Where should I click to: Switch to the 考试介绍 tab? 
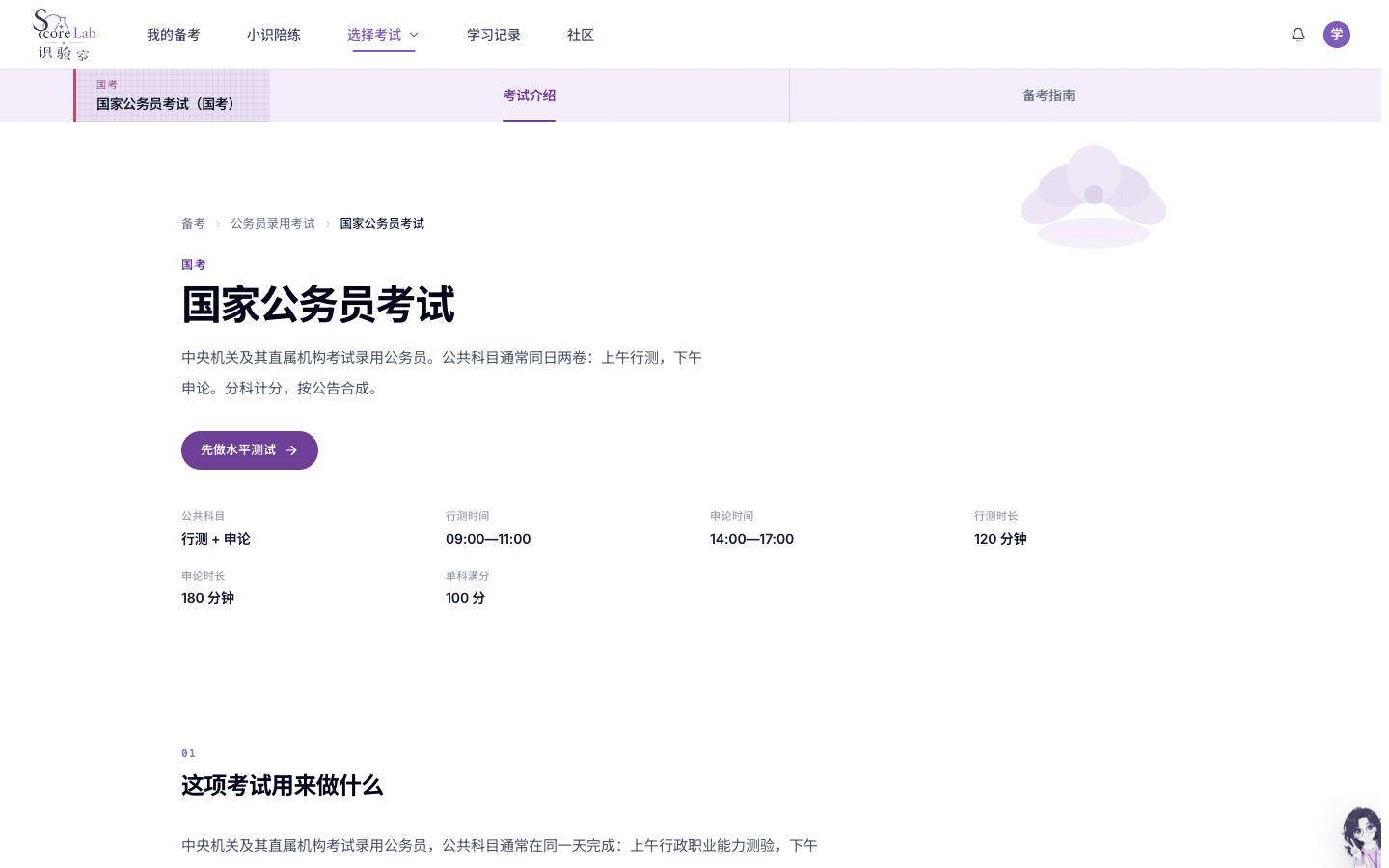(x=530, y=95)
